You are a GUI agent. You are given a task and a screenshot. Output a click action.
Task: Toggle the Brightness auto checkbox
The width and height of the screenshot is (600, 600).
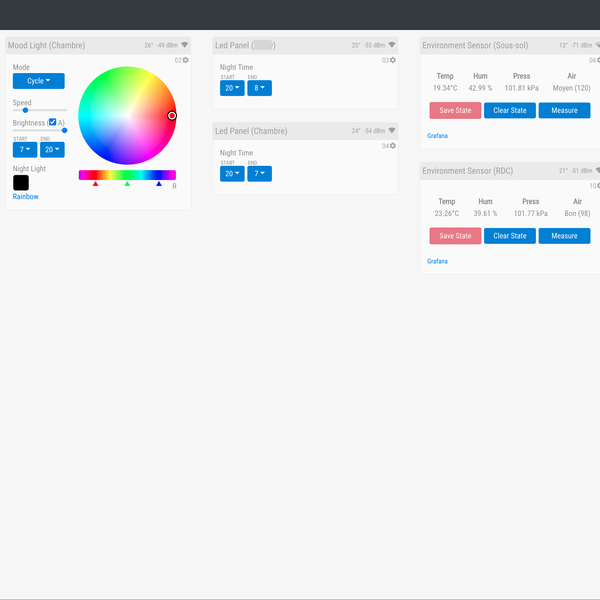click(52, 123)
